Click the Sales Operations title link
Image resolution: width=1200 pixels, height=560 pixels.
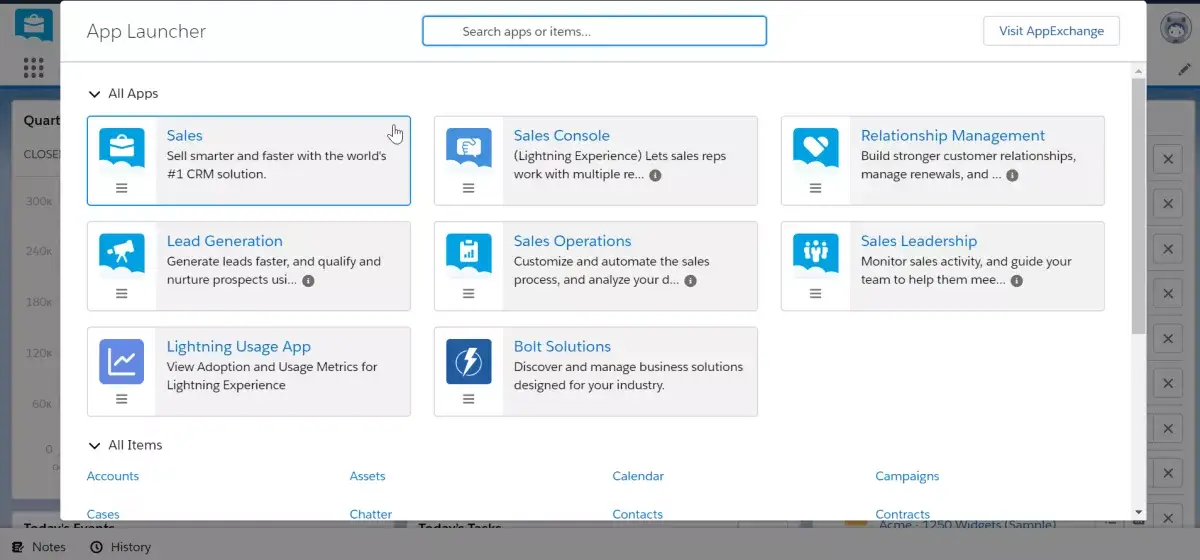[572, 241]
